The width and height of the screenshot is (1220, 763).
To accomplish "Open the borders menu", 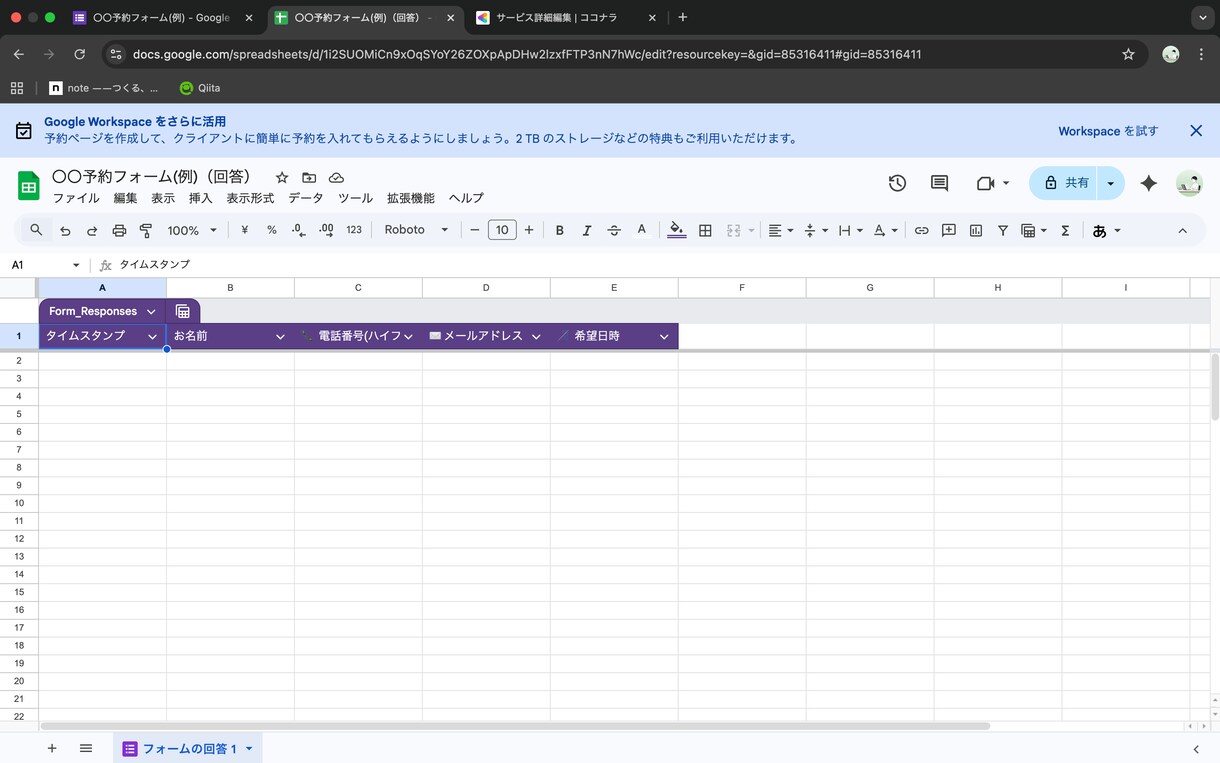I will tap(705, 230).
